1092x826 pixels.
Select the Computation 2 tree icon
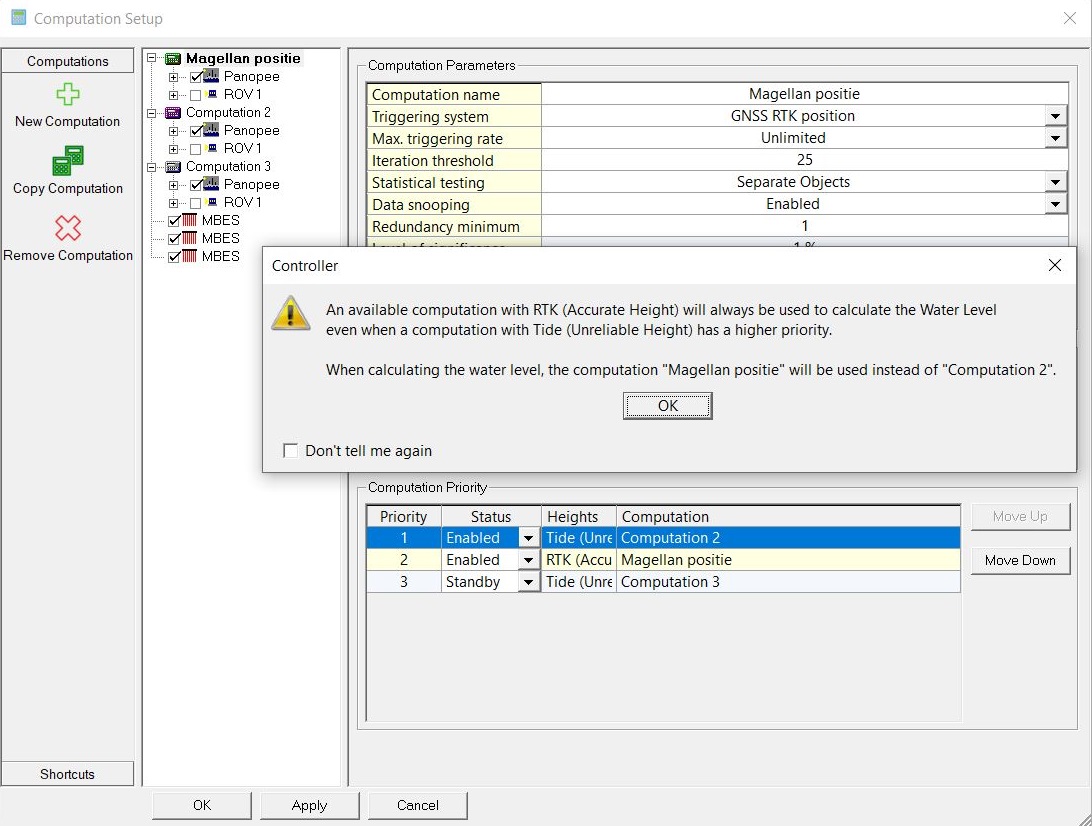point(173,113)
